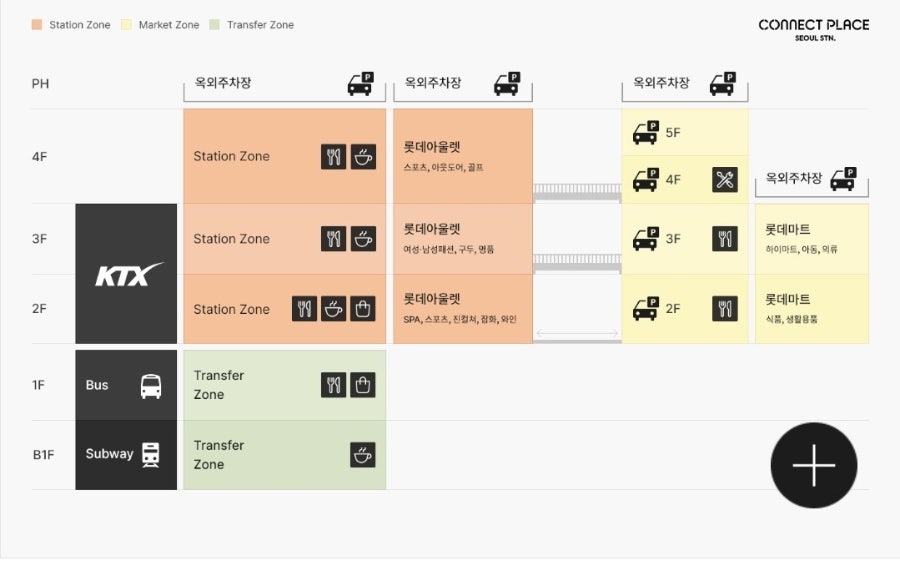Click restaurant icon in 2F Station Zone
The image size is (900, 566).
304,309
